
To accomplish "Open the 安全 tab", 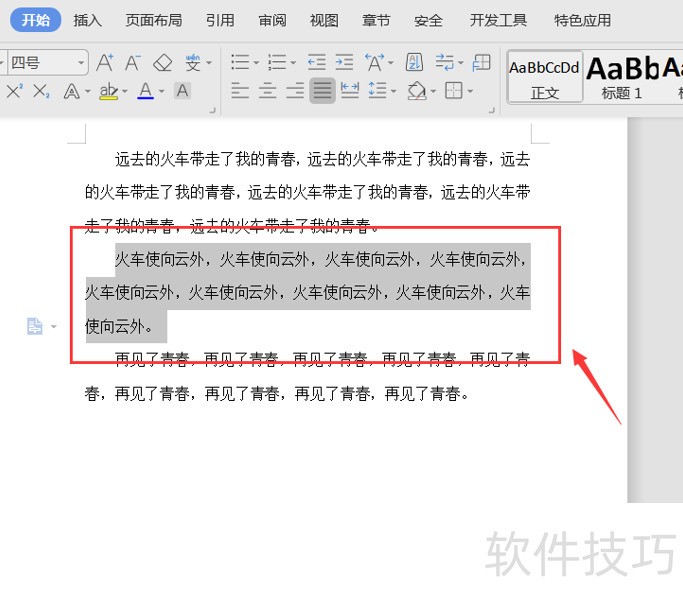I will pyautogui.click(x=428, y=20).
